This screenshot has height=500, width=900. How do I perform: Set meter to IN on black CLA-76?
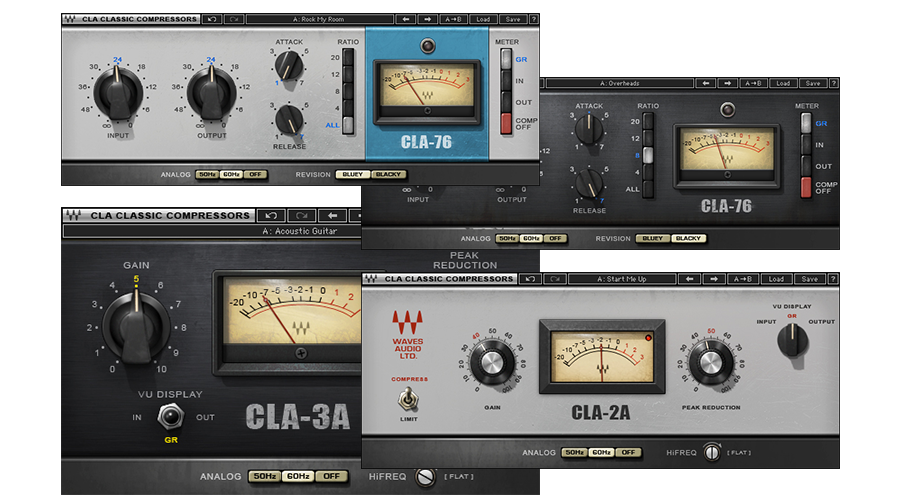[x=806, y=145]
